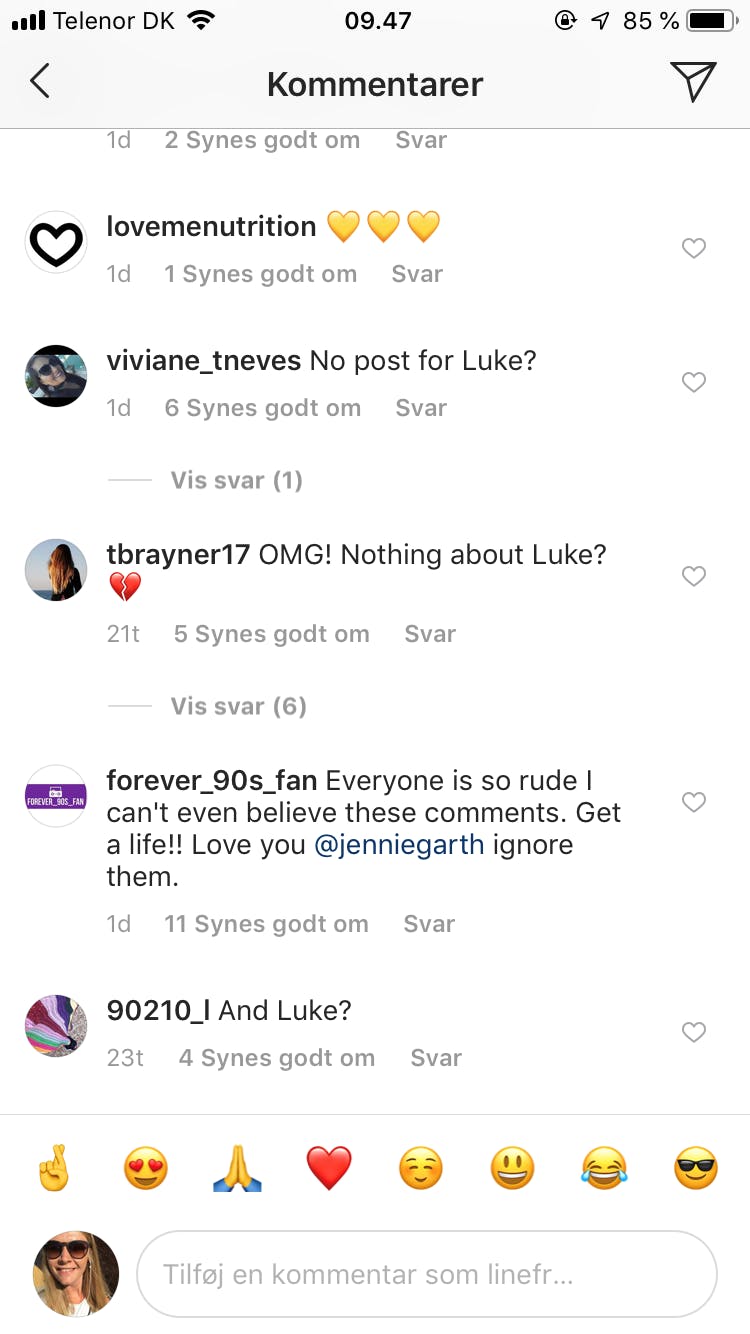Open the @jenniegarth mention link

pos(399,844)
